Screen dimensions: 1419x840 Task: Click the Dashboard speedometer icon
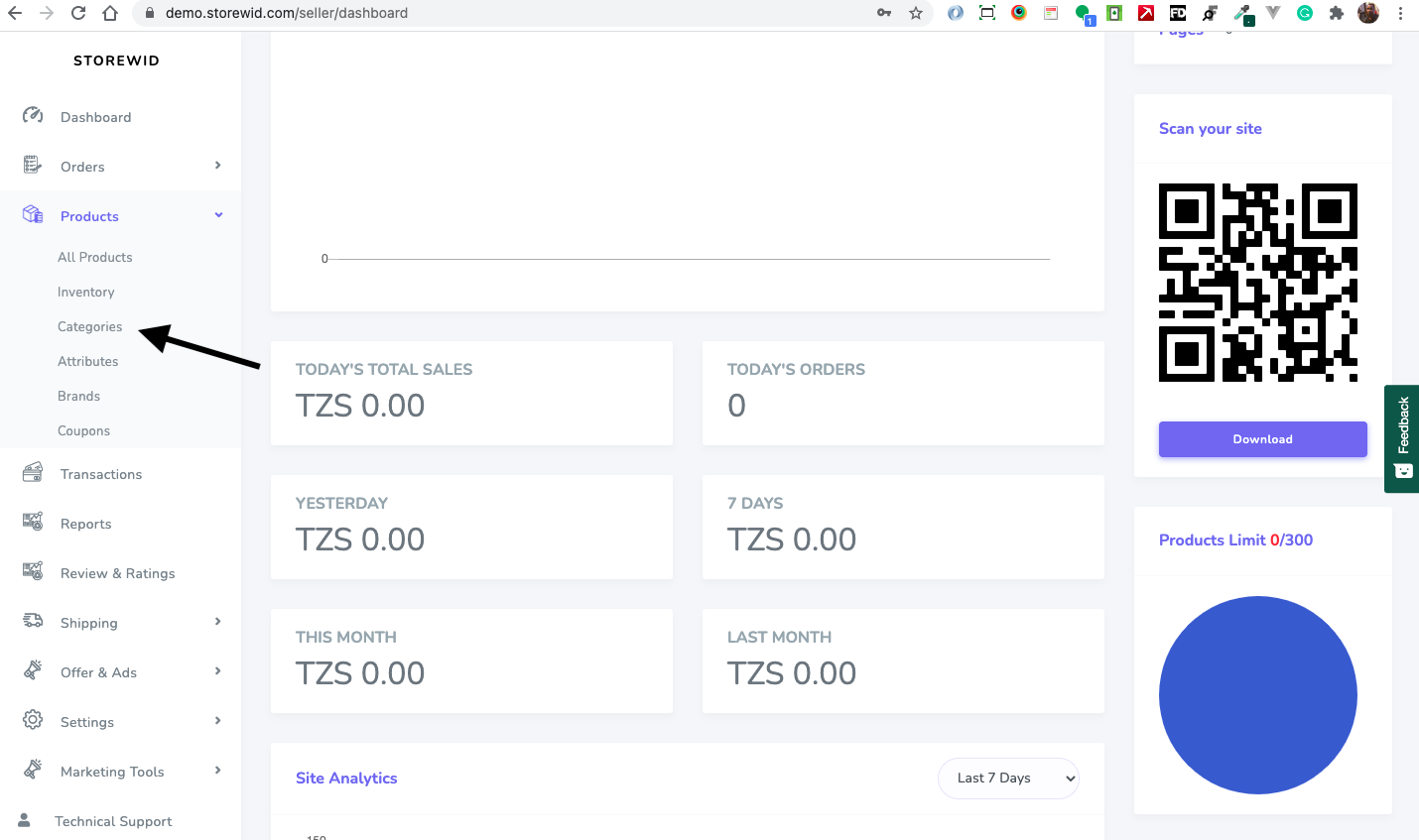click(33, 115)
